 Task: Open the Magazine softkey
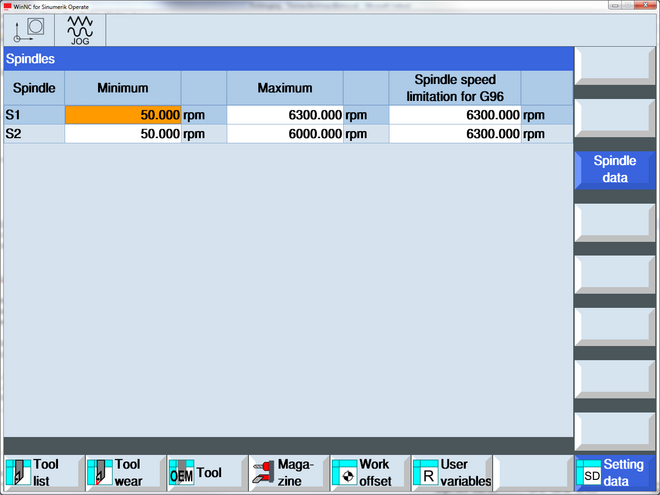coord(287,472)
